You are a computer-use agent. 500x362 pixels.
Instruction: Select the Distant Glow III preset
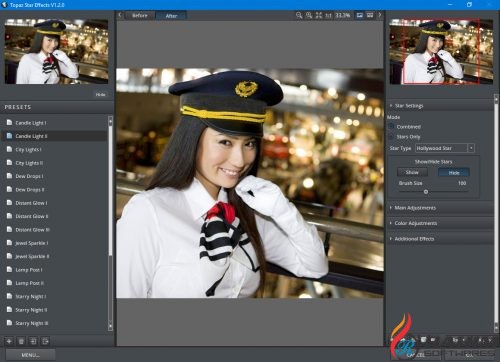point(32,229)
